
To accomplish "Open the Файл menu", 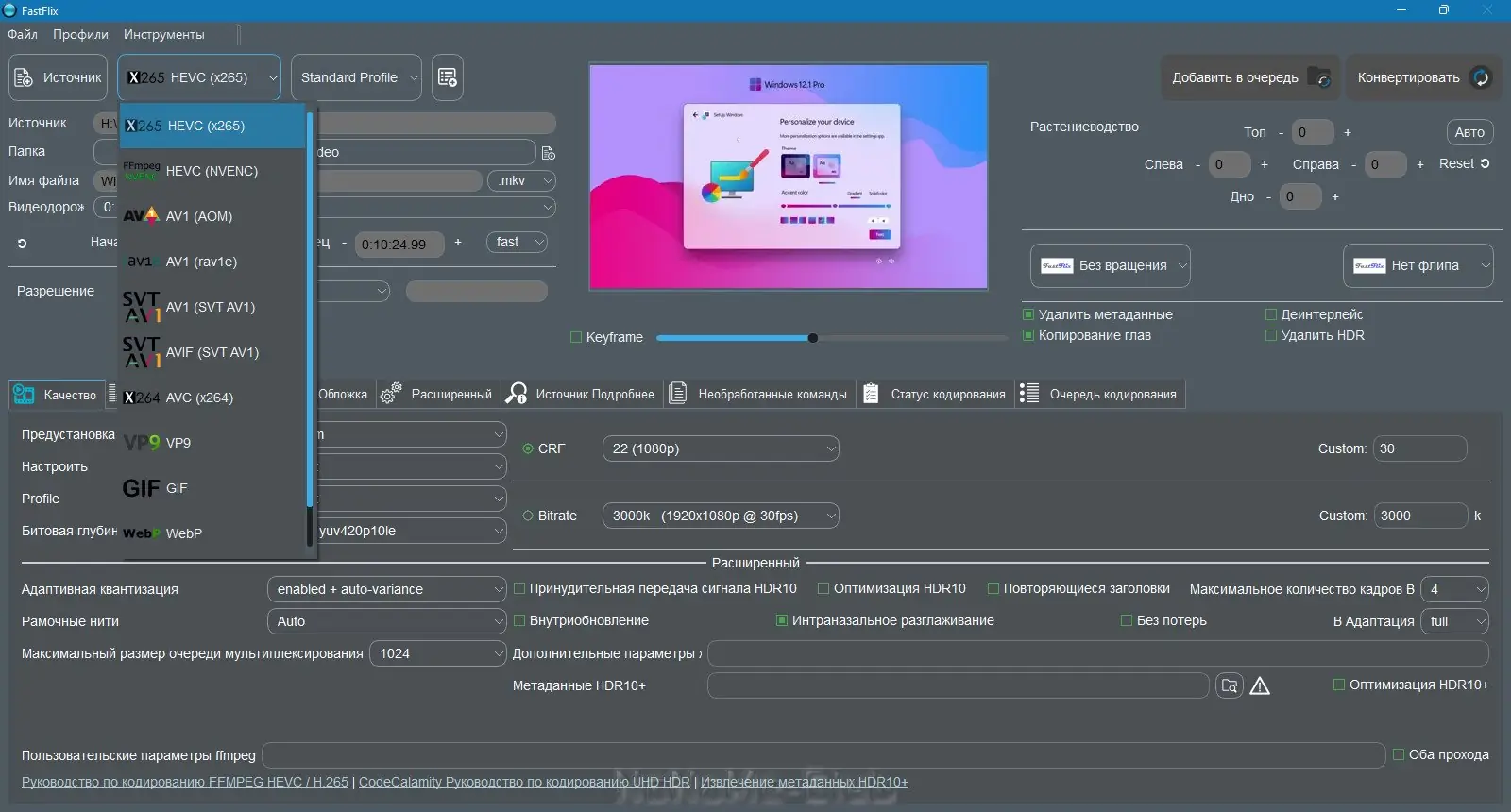I will tap(23, 34).
